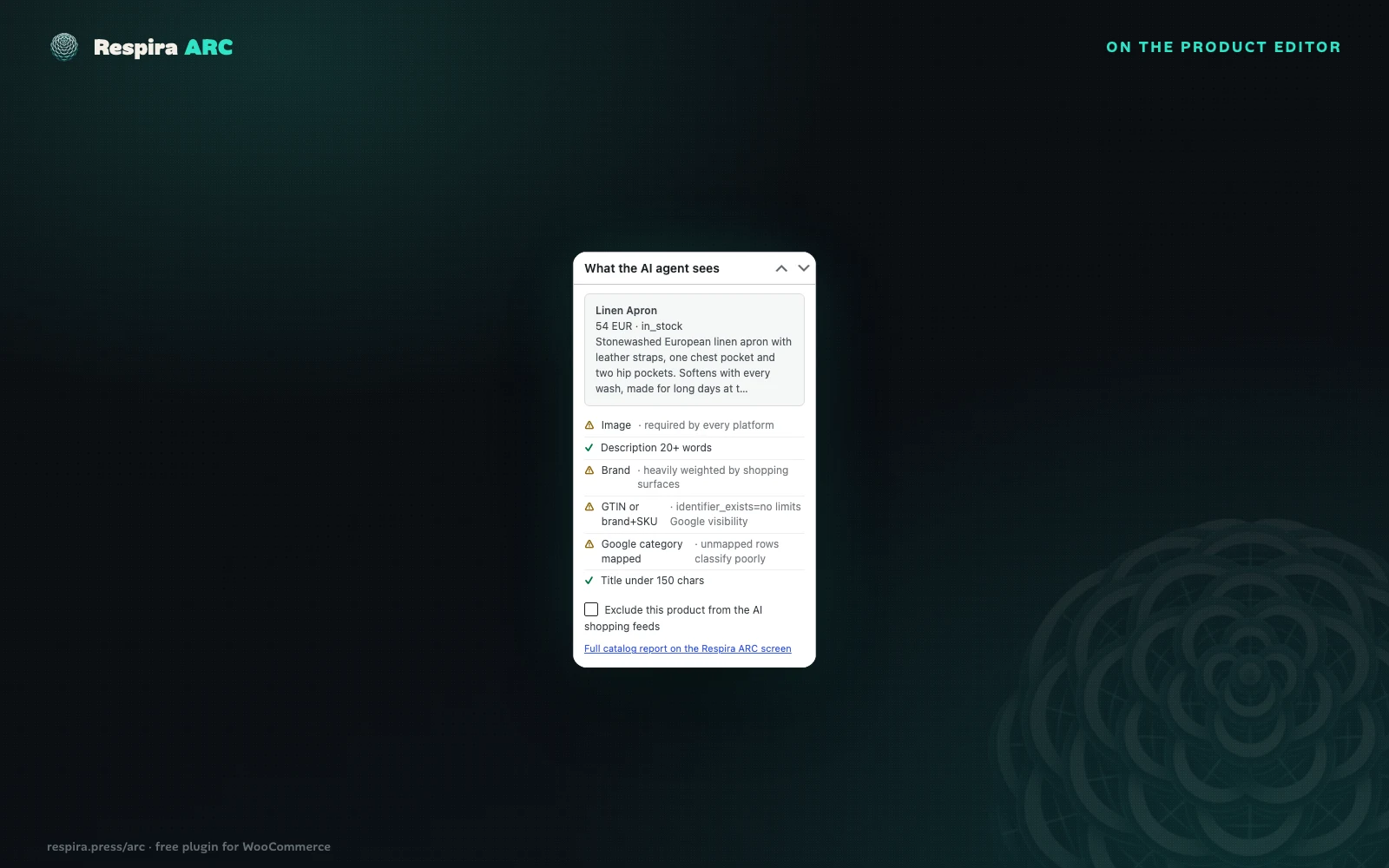
Task: Check "Exclude this product from the AI shopping feeds"
Action: click(591, 609)
